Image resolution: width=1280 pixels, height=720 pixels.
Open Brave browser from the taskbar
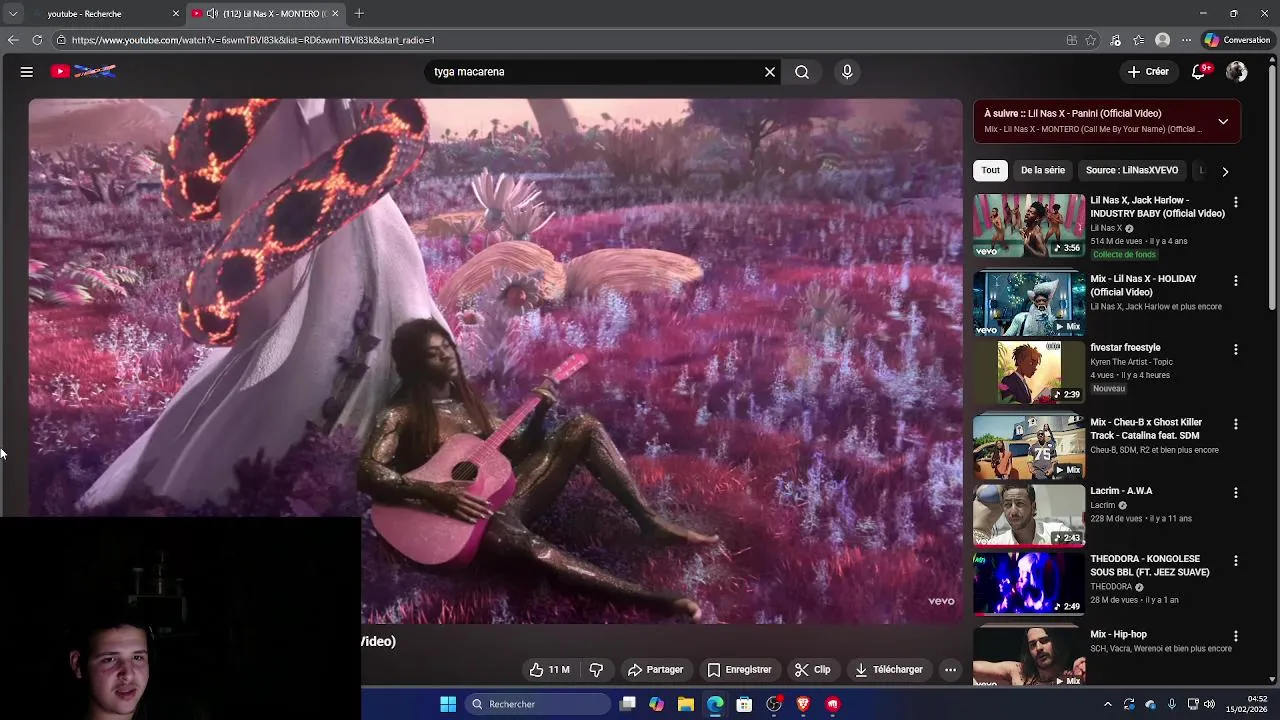pos(803,704)
